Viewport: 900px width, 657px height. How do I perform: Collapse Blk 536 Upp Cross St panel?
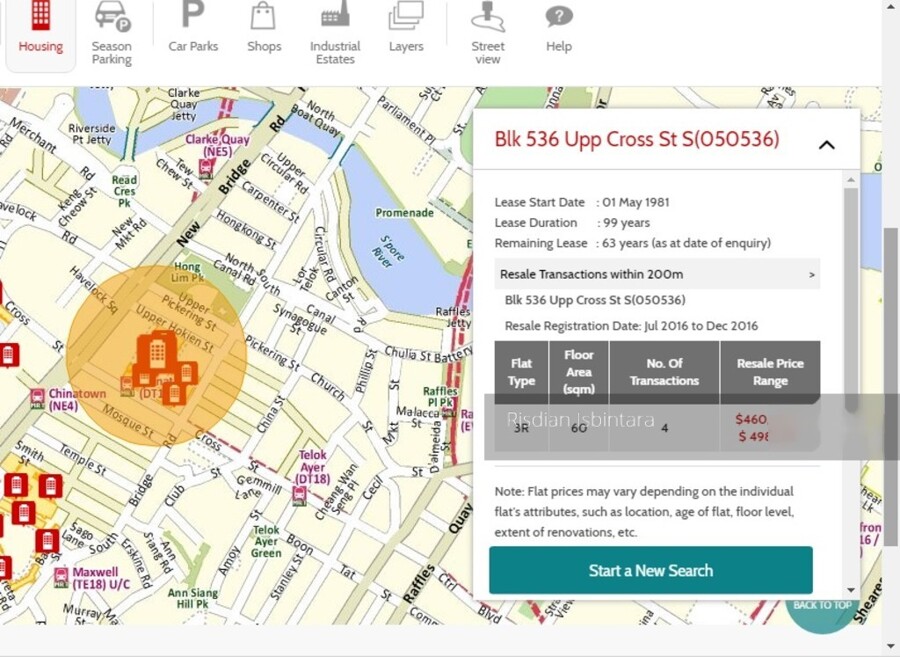tap(827, 145)
